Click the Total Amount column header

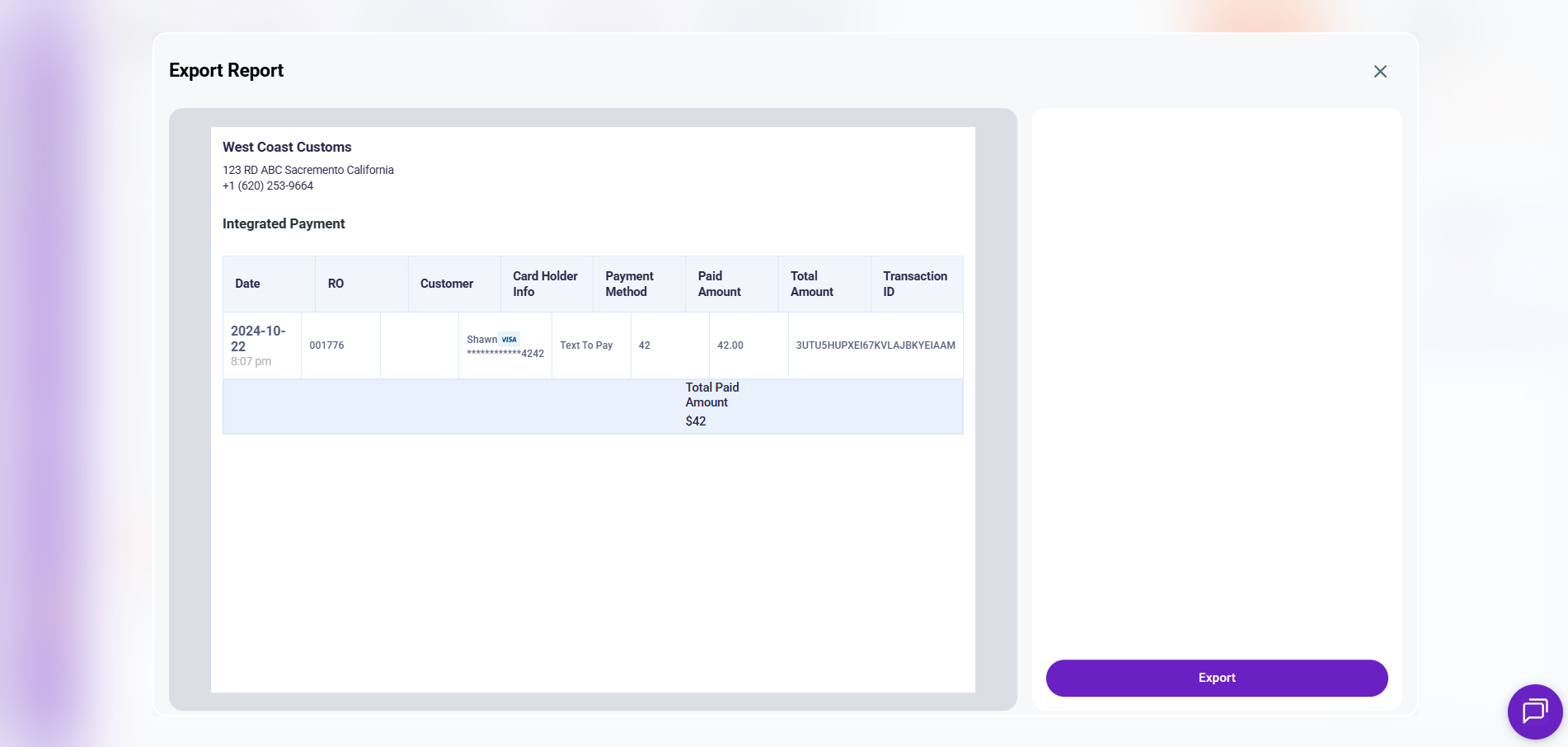(x=811, y=284)
